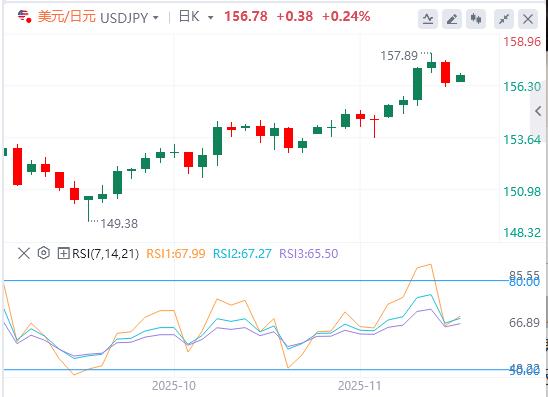Screen dimensions: 548x397
Task: Click the +0.24% percent change
Action: pos(346,16)
